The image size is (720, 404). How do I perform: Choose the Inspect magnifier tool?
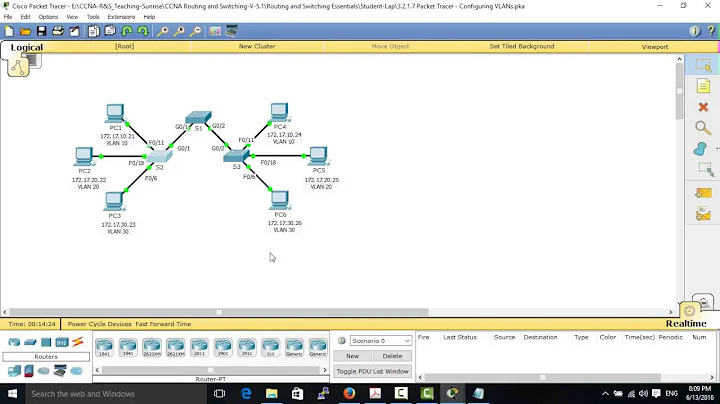click(x=703, y=127)
